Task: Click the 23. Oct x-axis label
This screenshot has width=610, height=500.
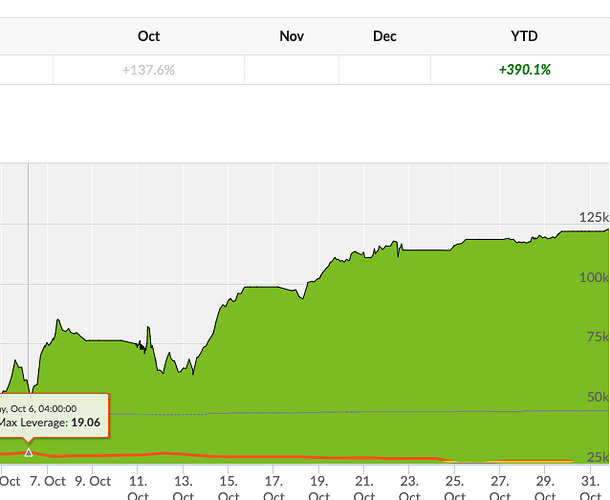Action: point(409,489)
